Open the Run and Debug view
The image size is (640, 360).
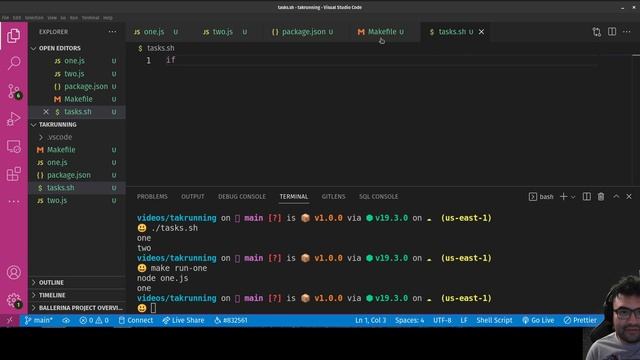coord(13,119)
